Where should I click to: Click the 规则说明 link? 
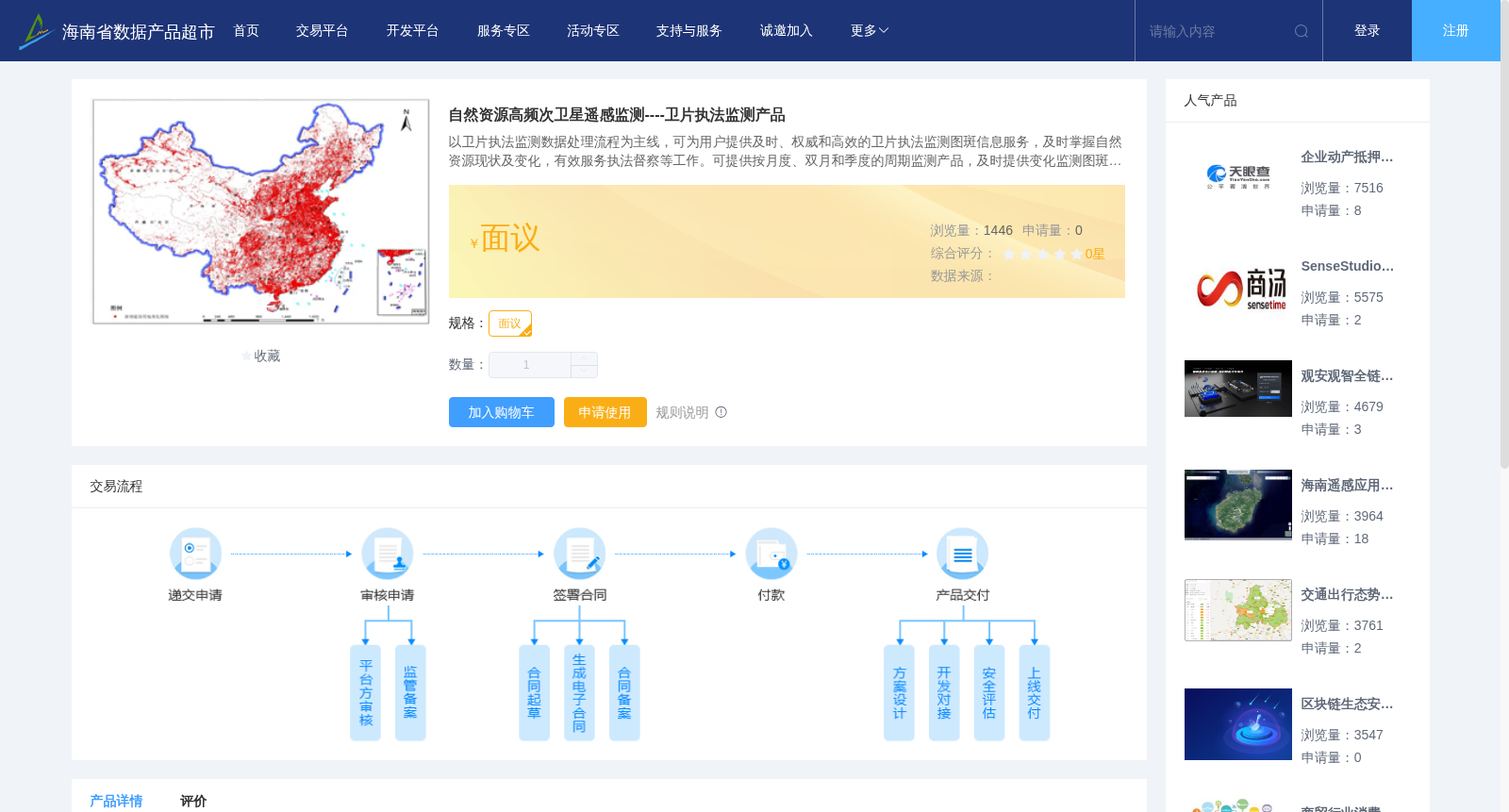coord(682,412)
